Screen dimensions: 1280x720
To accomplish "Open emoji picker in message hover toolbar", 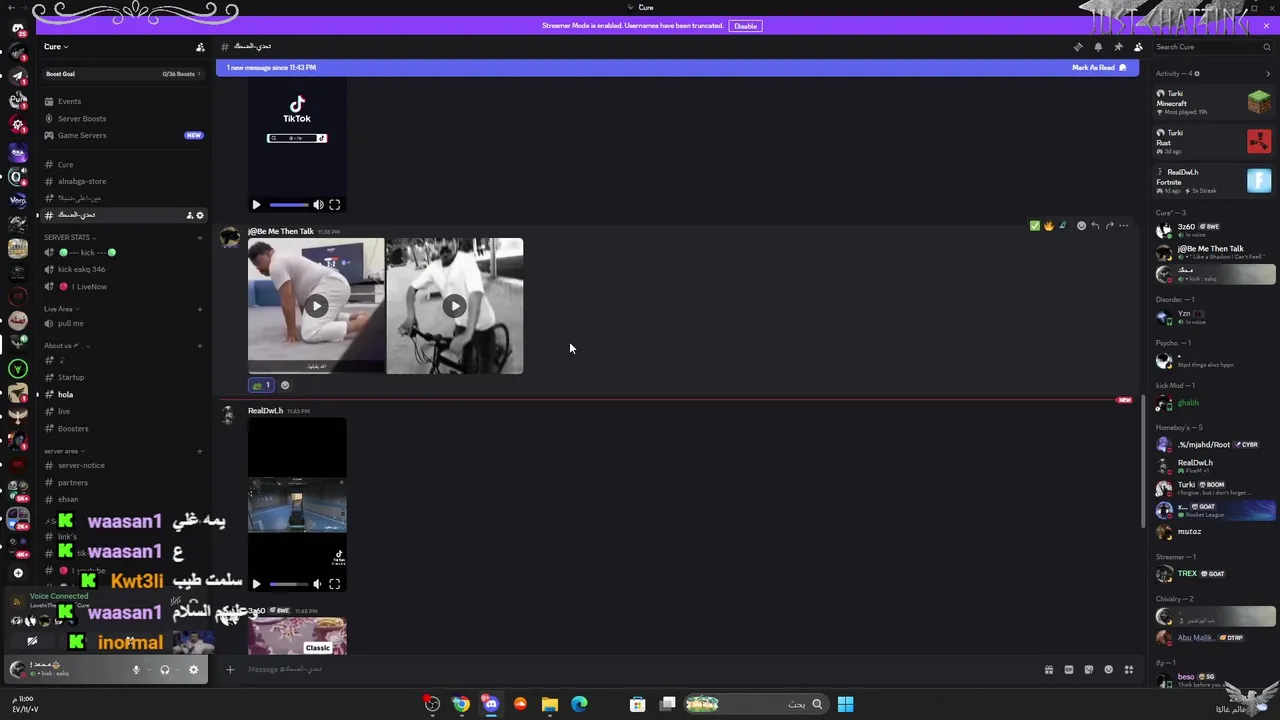I will coord(1081,226).
